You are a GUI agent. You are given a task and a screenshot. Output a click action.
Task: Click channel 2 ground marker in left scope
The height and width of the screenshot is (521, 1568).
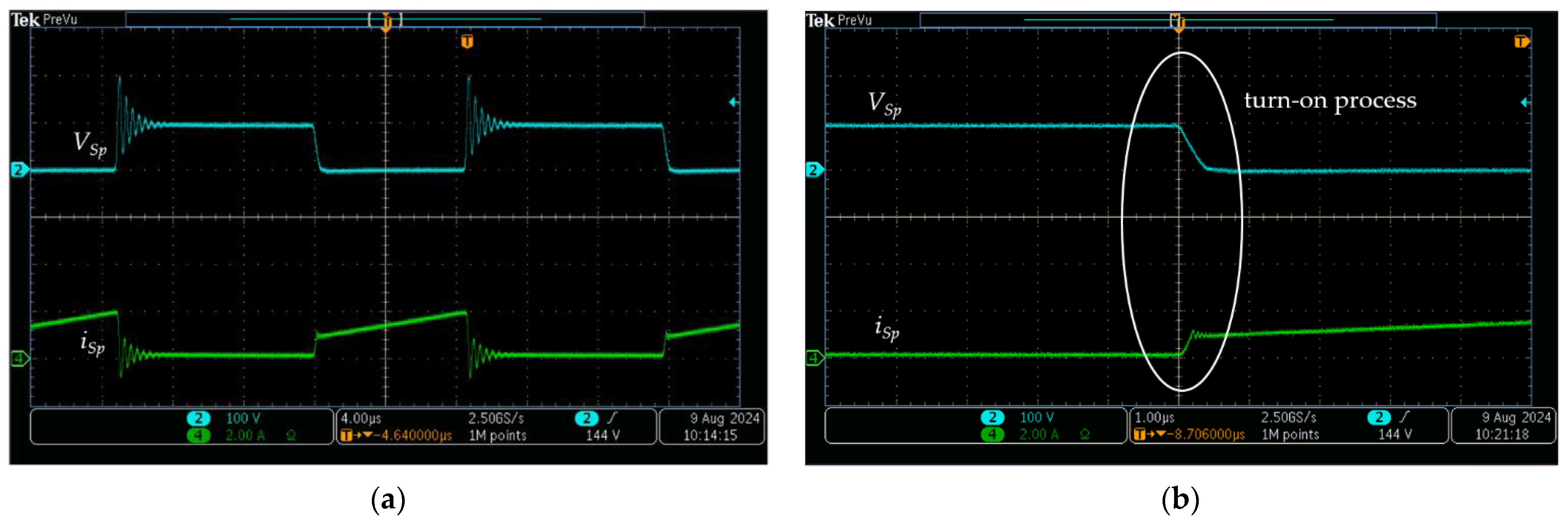[19, 170]
